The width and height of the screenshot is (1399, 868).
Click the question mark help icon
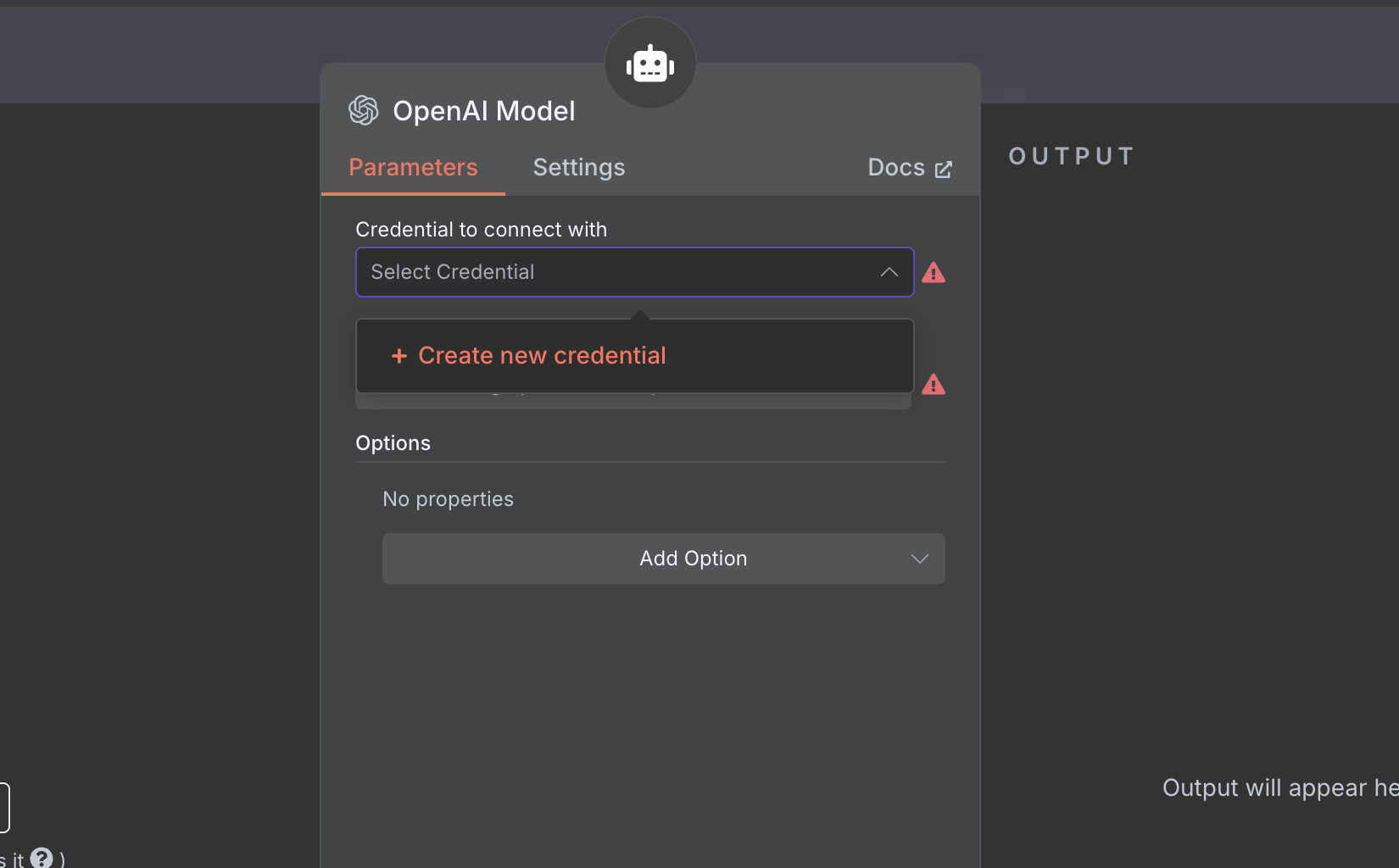[x=42, y=858]
